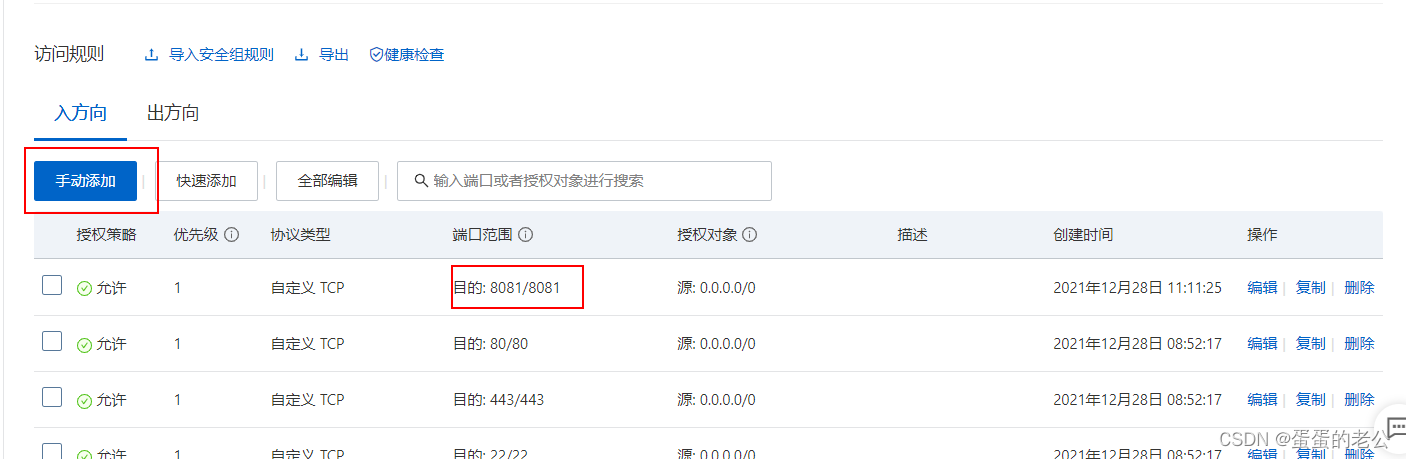Click the info icon next to 授权对象
The height and width of the screenshot is (459, 1406).
(x=749, y=235)
